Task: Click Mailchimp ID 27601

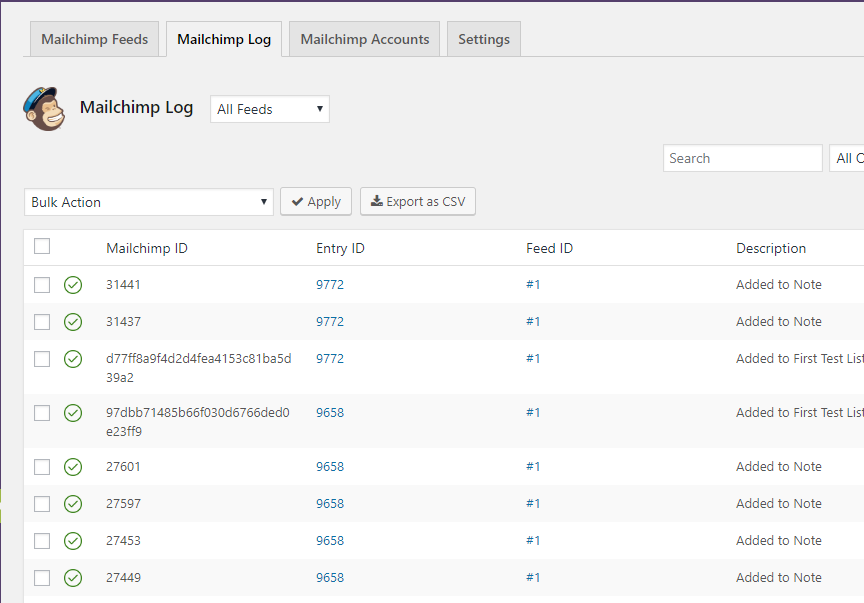Action: tap(123, 467)
